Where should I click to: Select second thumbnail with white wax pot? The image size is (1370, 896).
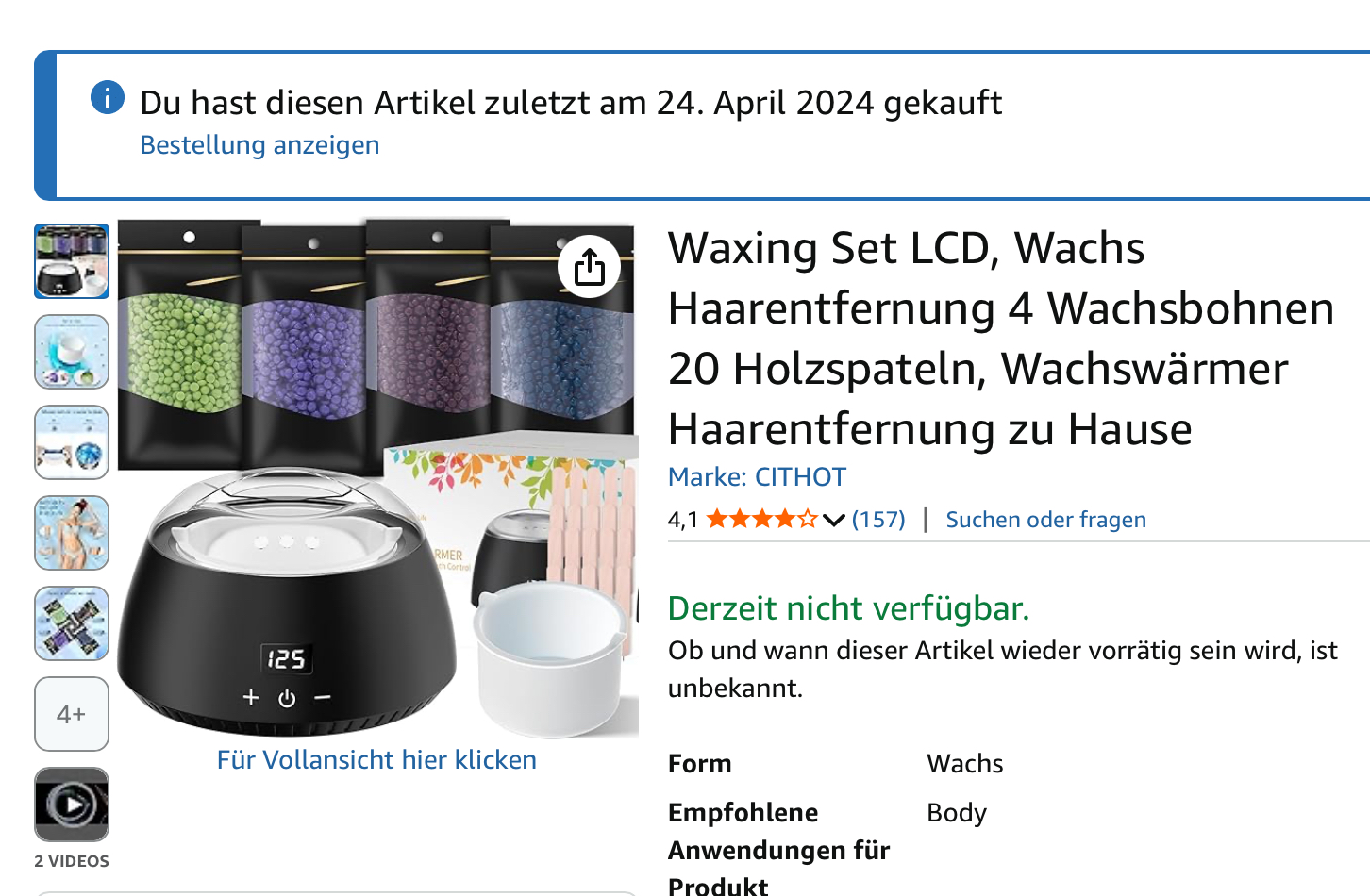point(72,352)
